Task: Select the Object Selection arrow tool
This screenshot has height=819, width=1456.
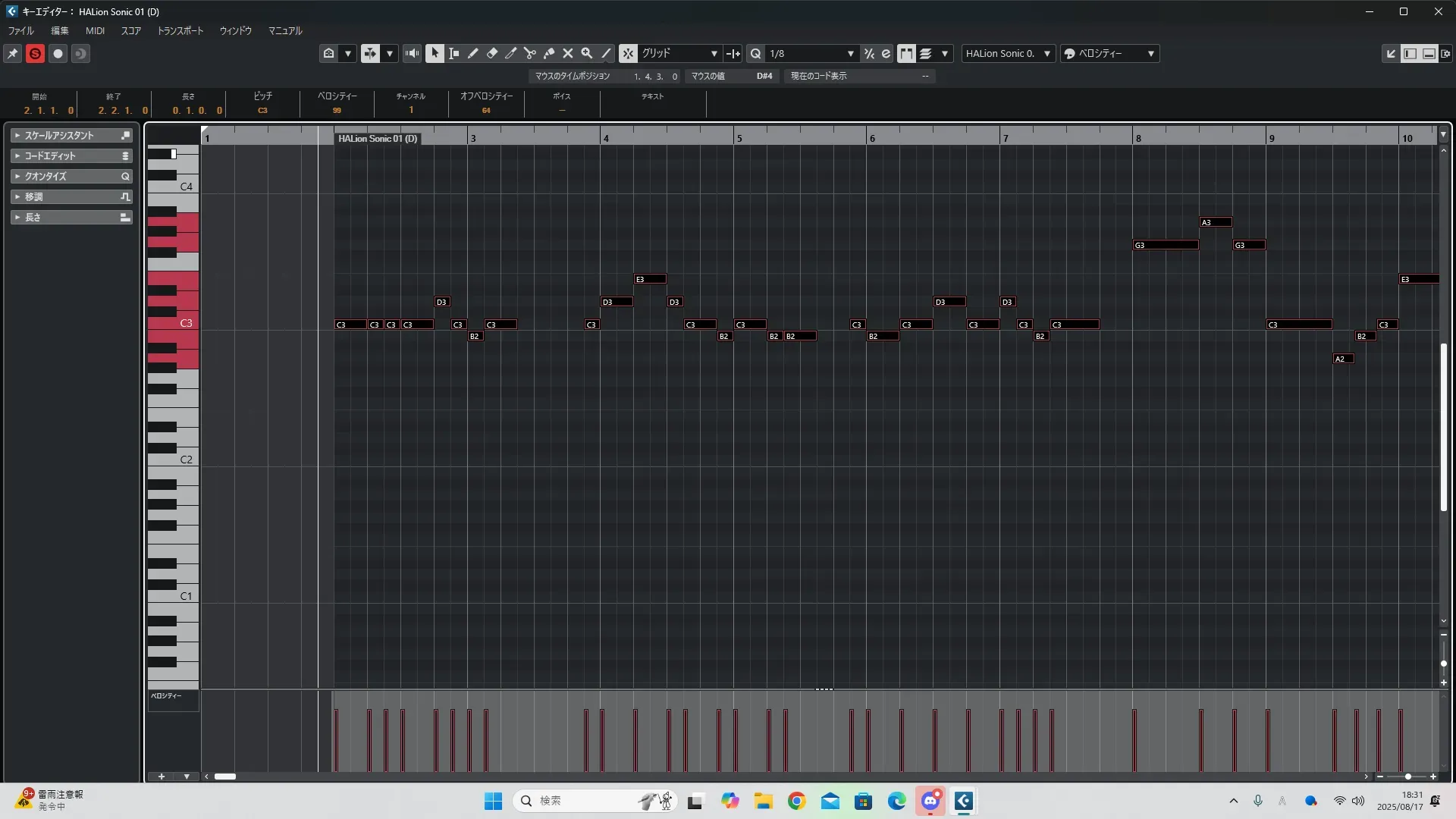Action: point(435,54)
